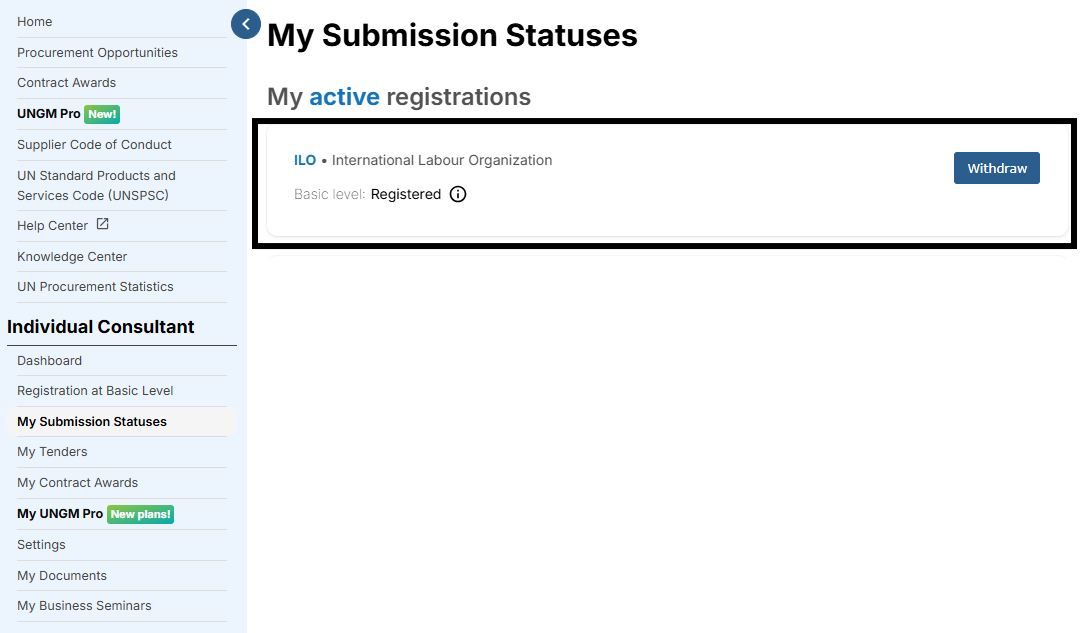Click the New! badge beside UNGM Pro
1083x633 pixels.
(x=102, y=114)
